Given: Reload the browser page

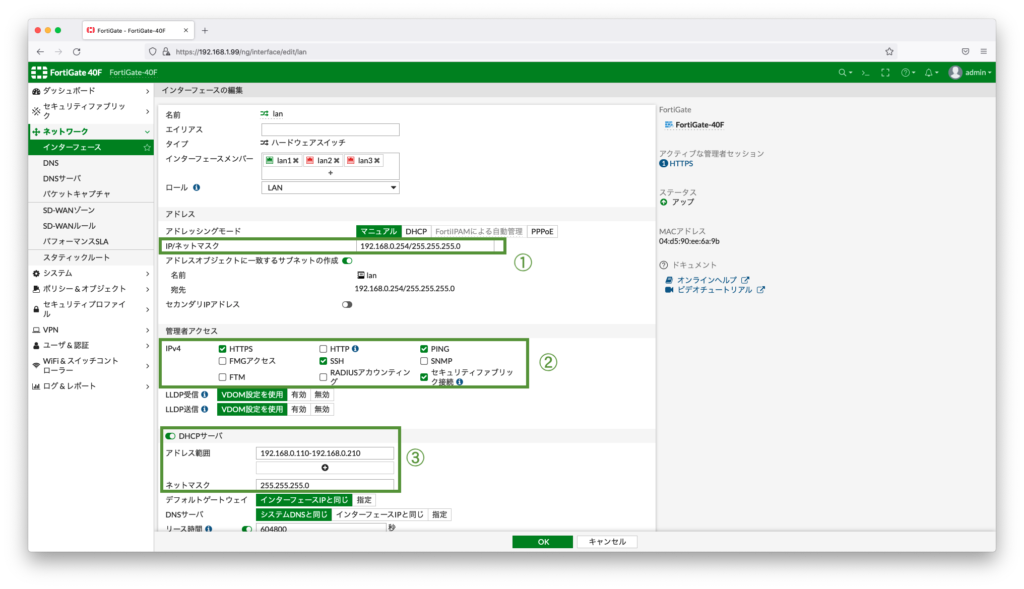Looking at the screenshot, I should [76, 52].
